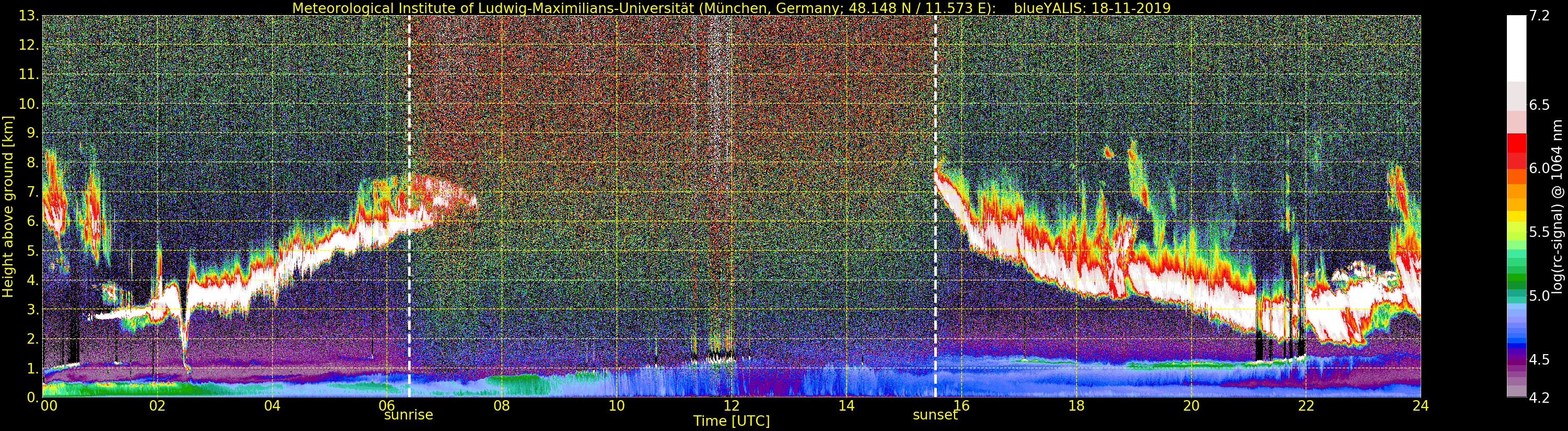Click the 06 time tick label

(387, 406)
